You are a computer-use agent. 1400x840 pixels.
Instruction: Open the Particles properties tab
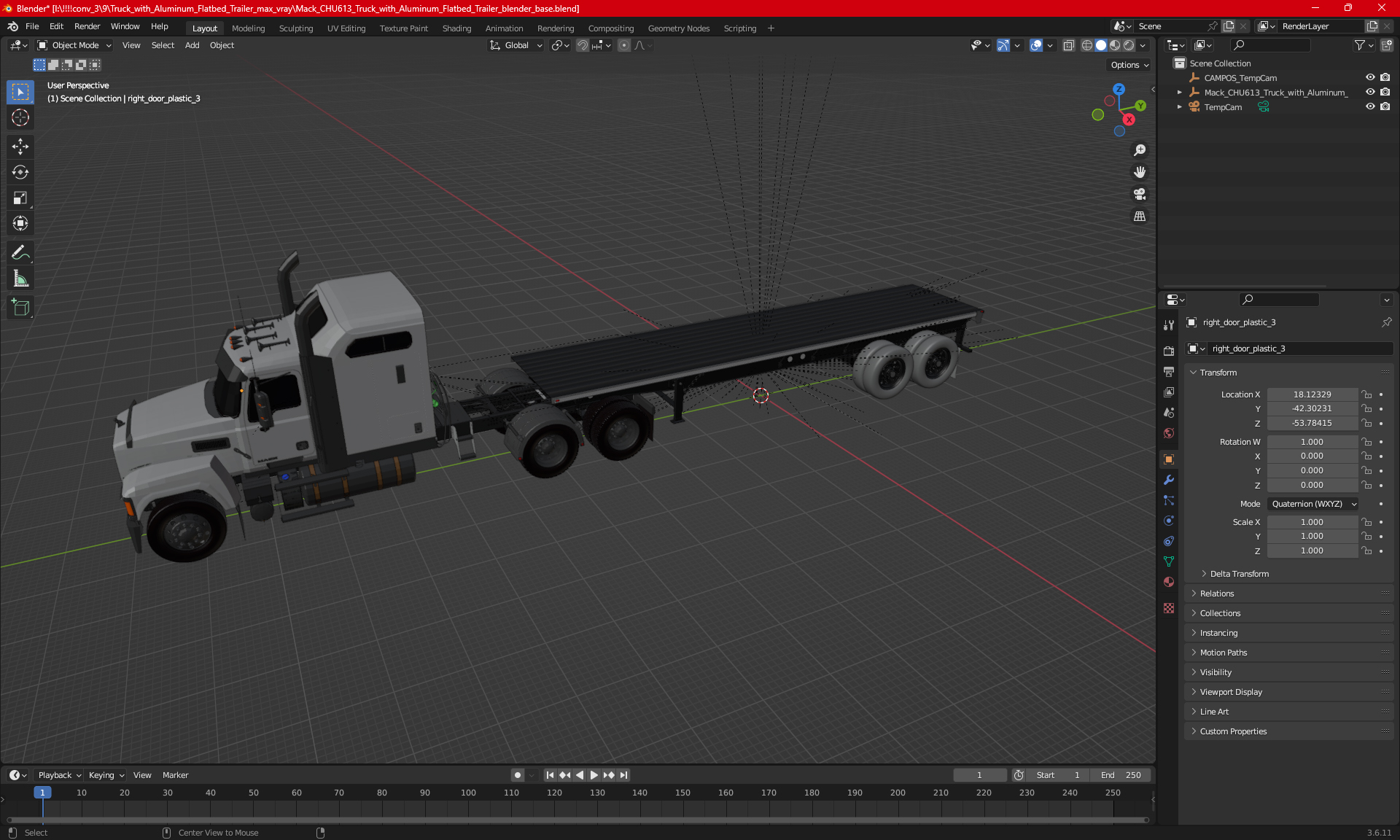[1169, 500]
